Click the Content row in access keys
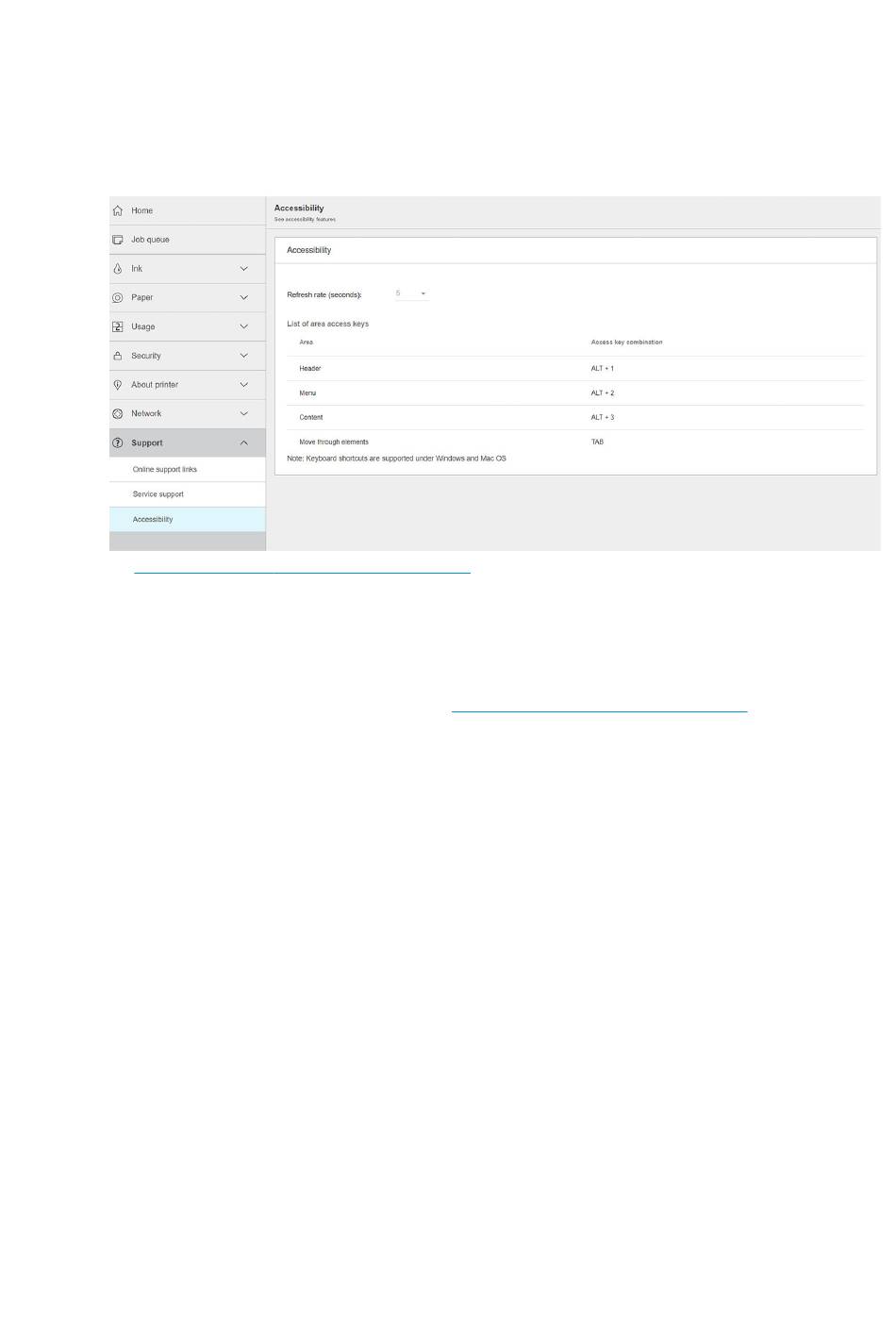896x1319 pixels. 575,417
